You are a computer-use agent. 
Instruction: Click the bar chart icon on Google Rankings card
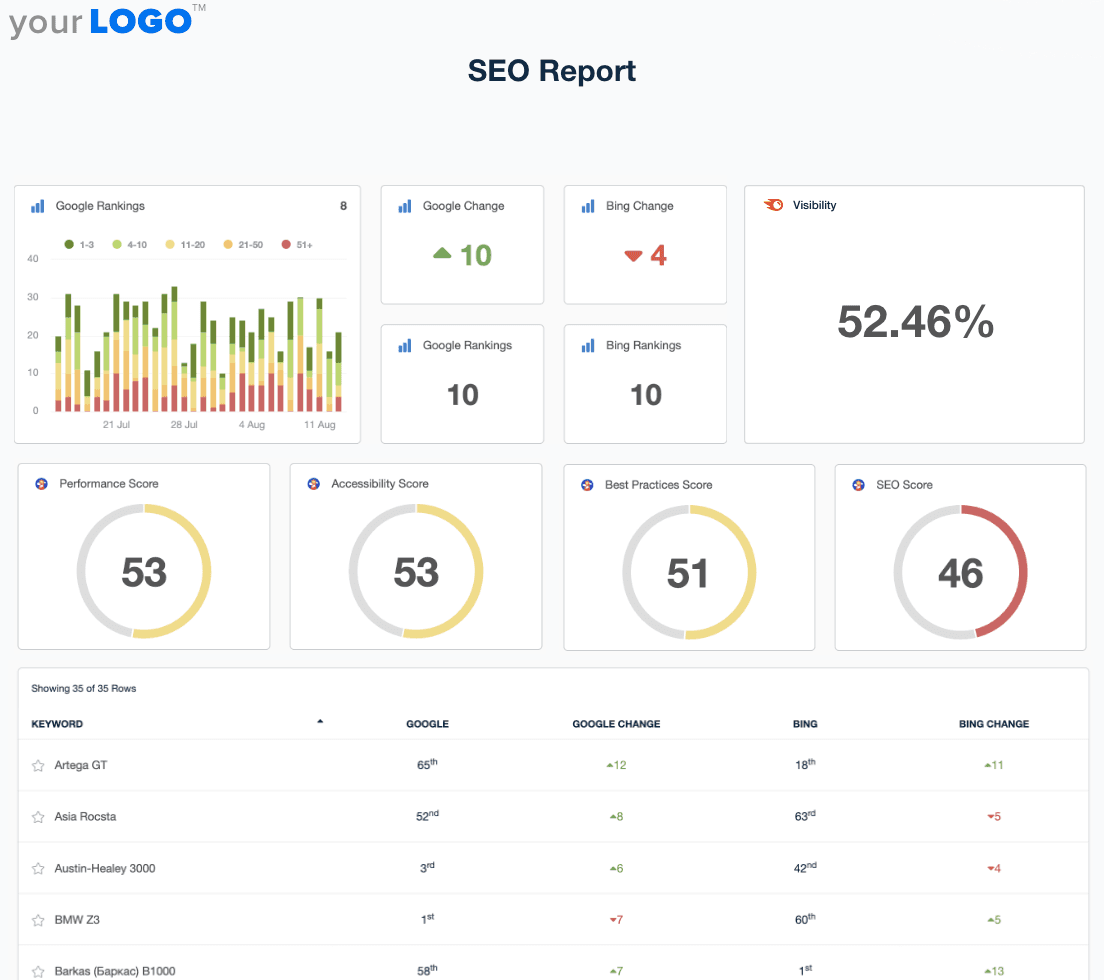tap(37, 206)
